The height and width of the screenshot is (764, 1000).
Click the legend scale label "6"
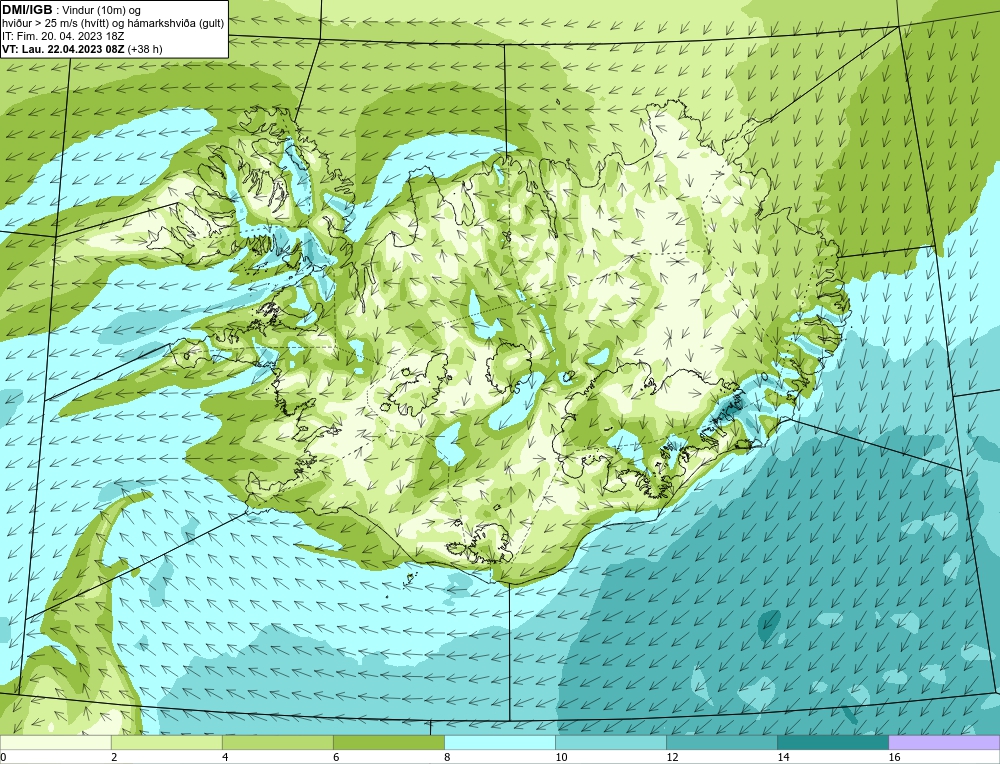click(336, 757)
